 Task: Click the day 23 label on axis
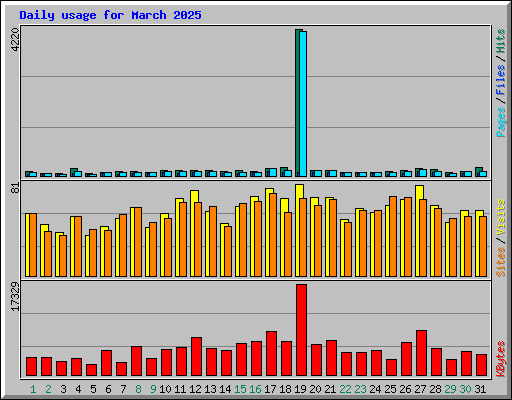[360, 389]
